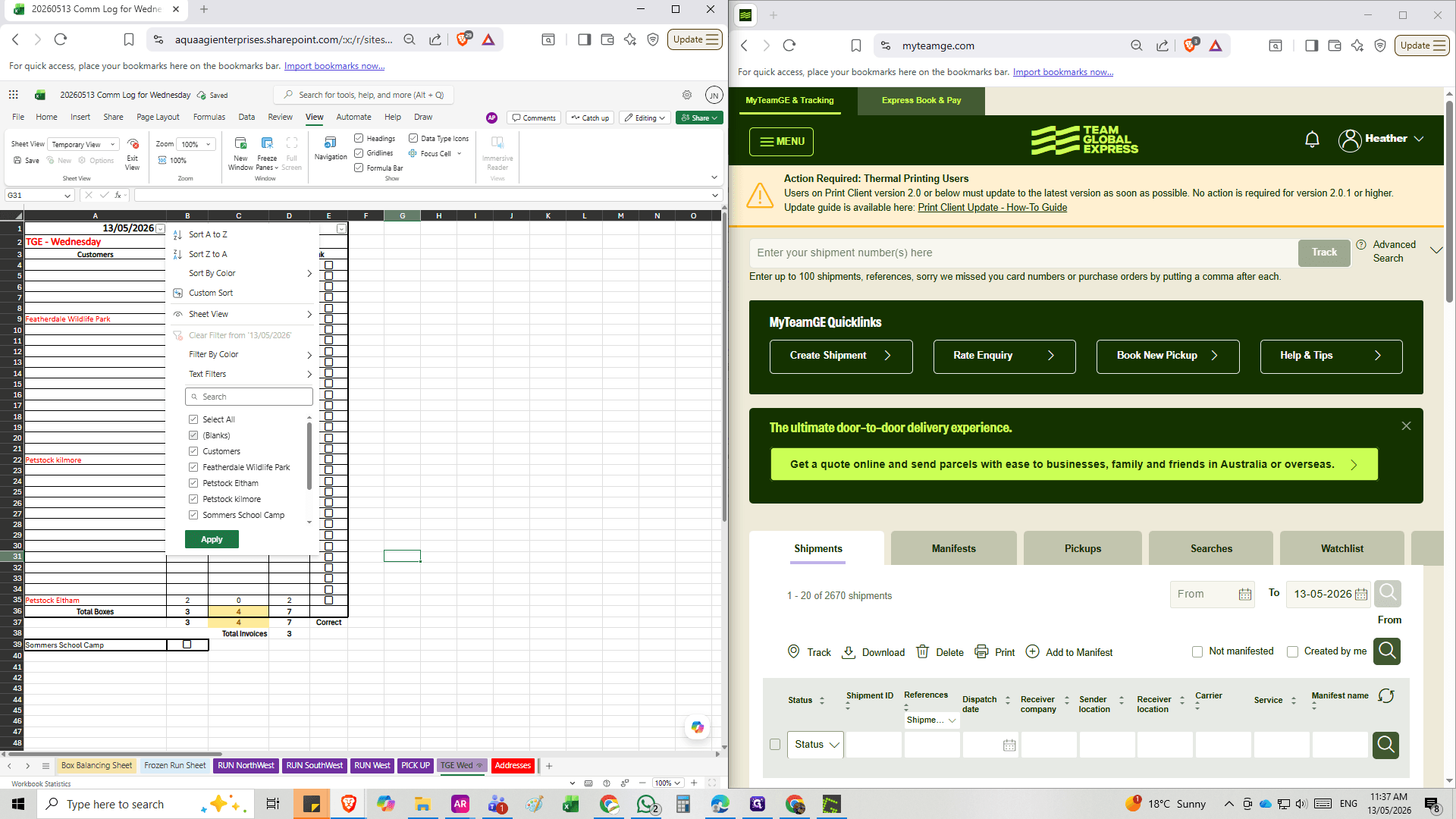Open the Excel settings gear icon
Image resolution: width=1456 pixels, height=819 pixels.
point(687,95)
